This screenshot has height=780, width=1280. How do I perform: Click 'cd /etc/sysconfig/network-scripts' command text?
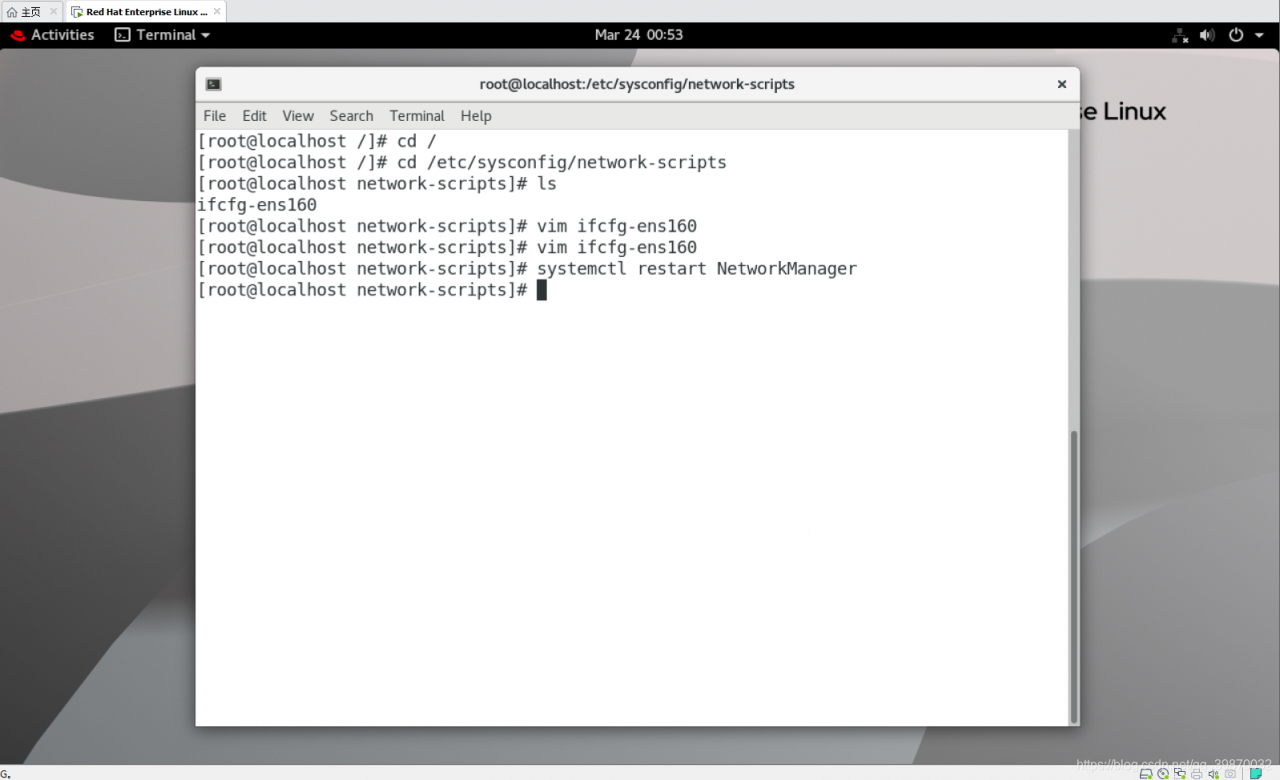tap(562, 163)
